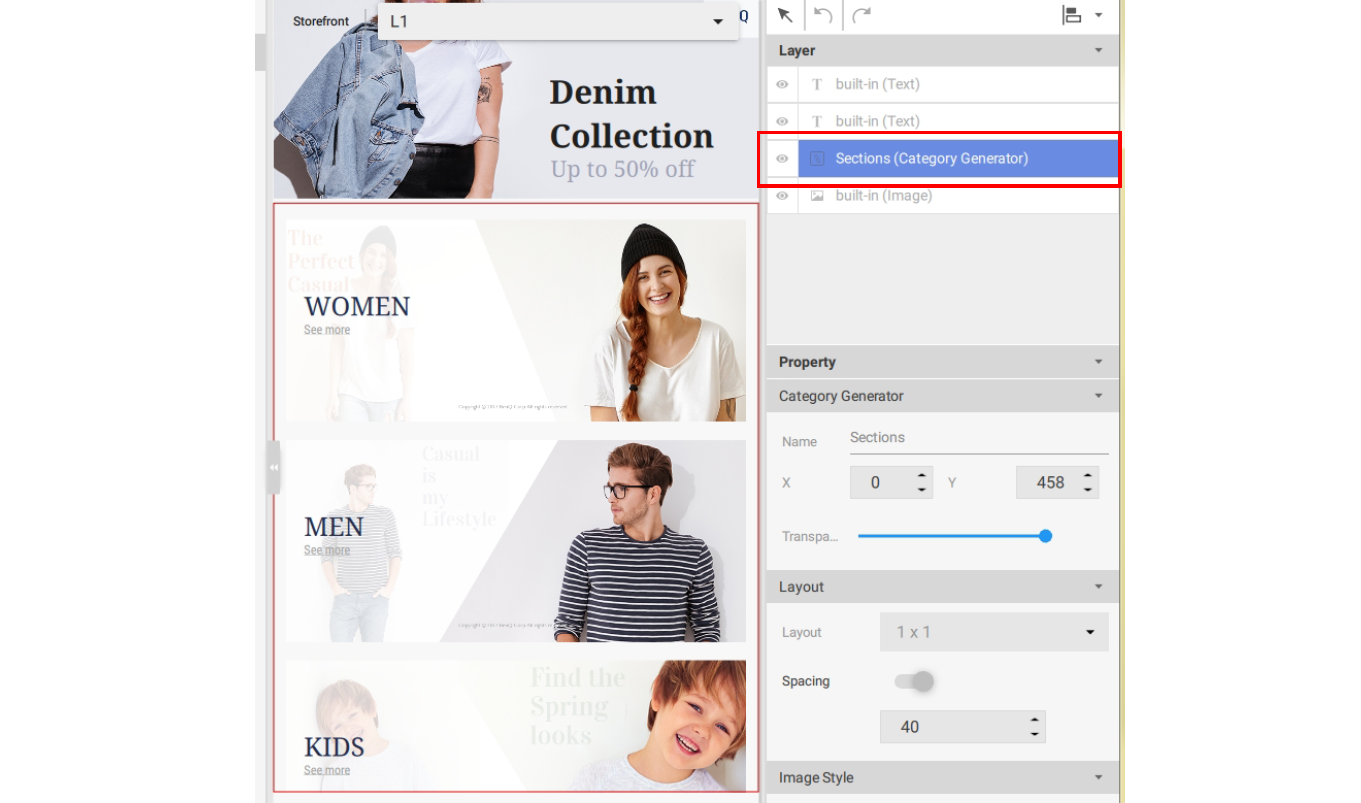Screen dimensions: 1361x803
Task: Select the arrow pointer tool
Action: click(x=785, y=15)
